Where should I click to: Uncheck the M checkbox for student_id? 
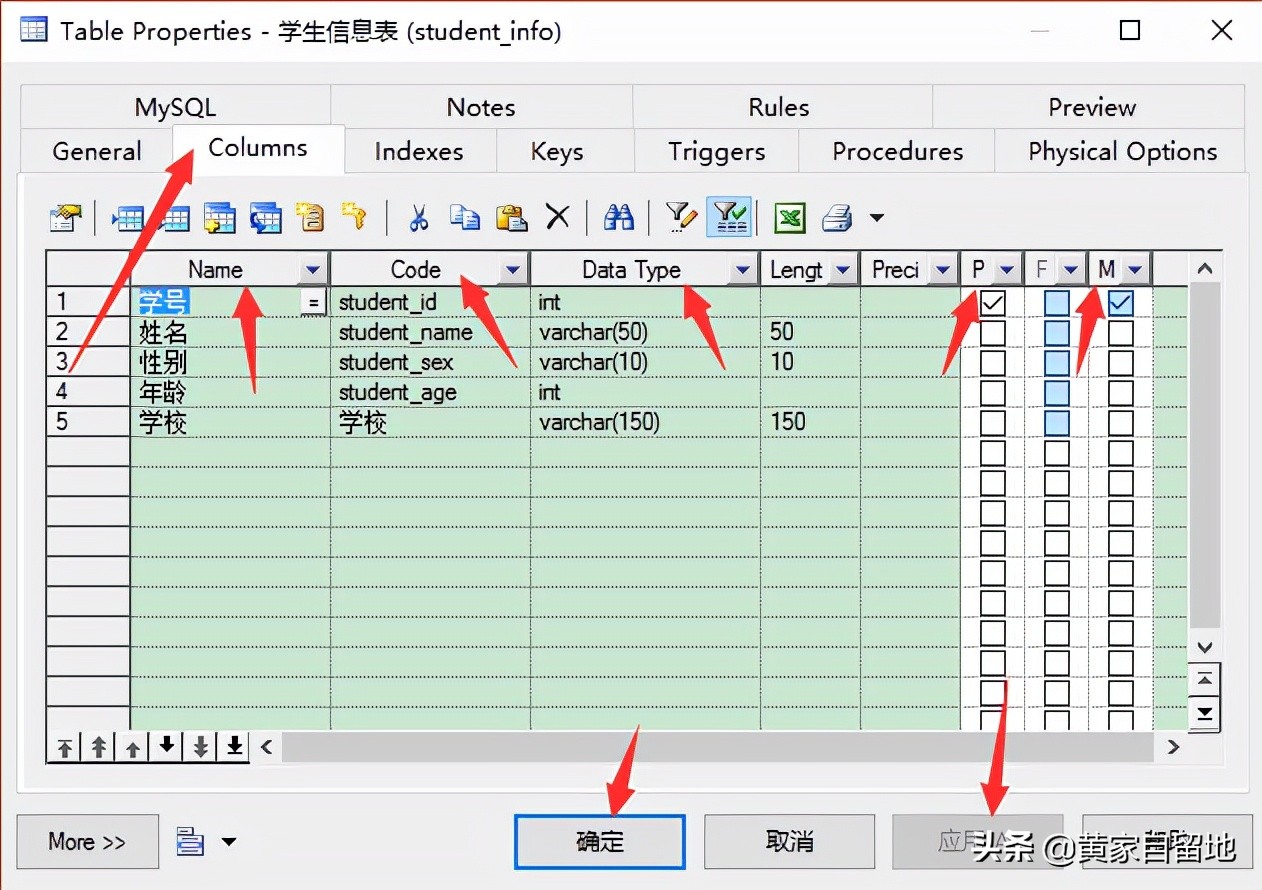coord(1119,301)
